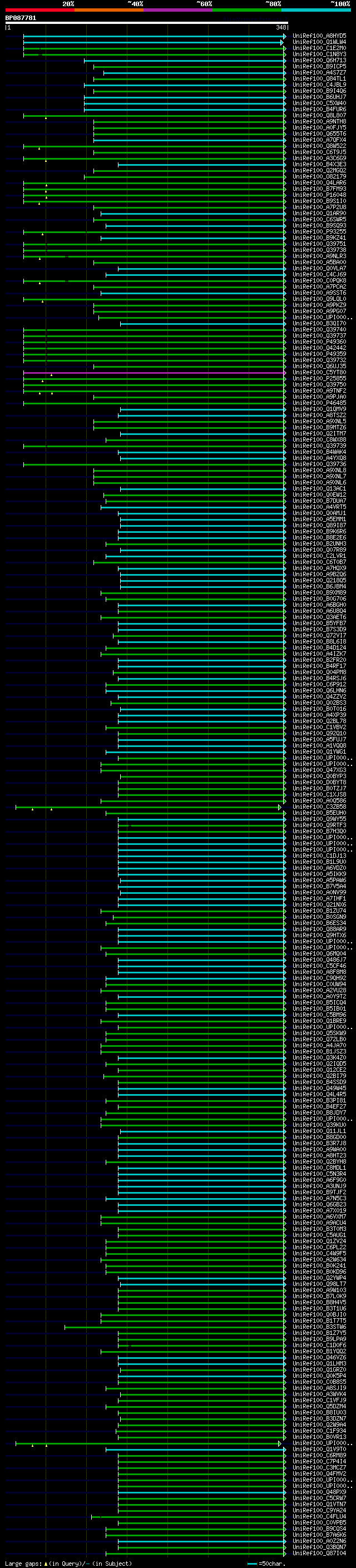This screenshot has height=1568, width=356.
Task: Select the UniRef100_A5IKK9 label
Action: [319, 874]
